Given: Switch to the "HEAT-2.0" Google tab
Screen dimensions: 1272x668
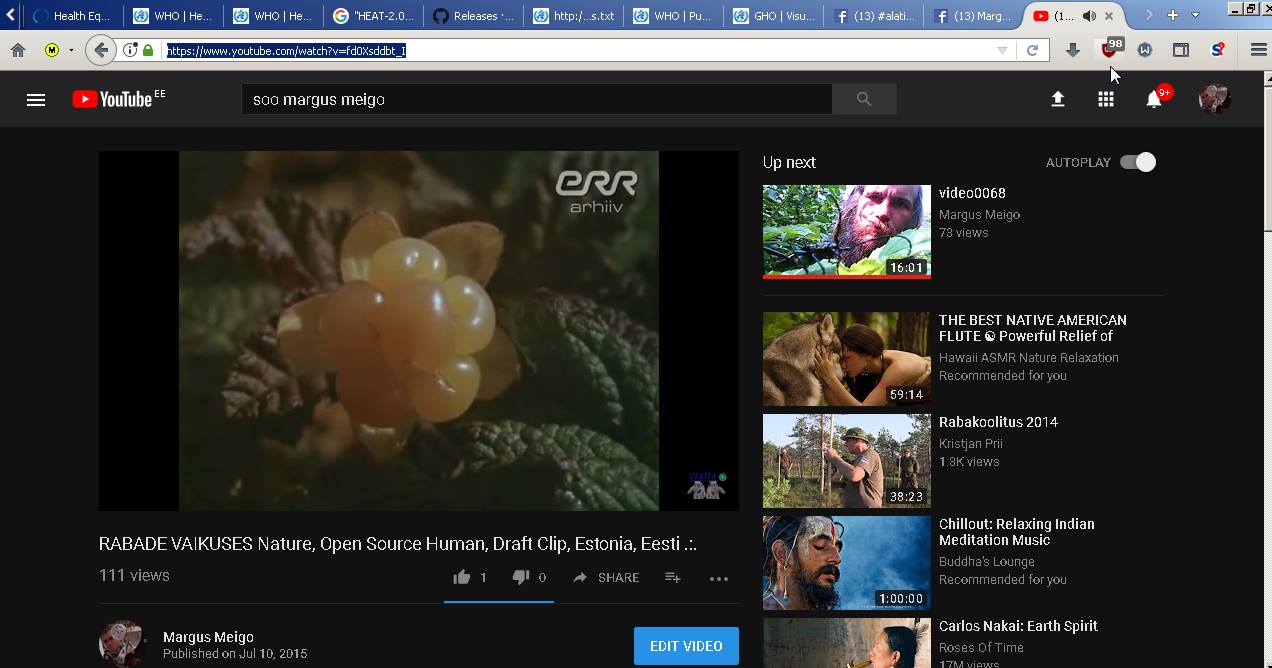Looking at the screenshot, I should [373, 16].
